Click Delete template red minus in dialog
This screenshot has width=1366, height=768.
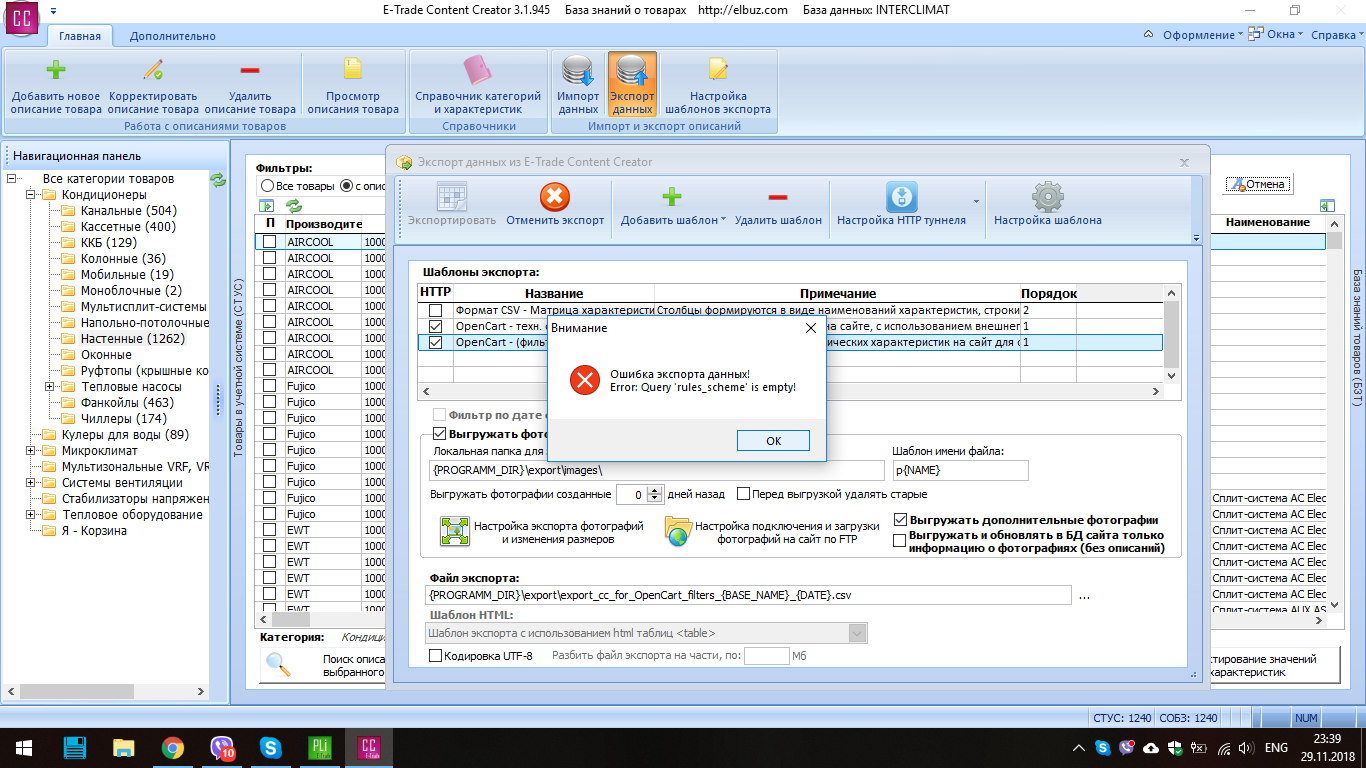778,197
